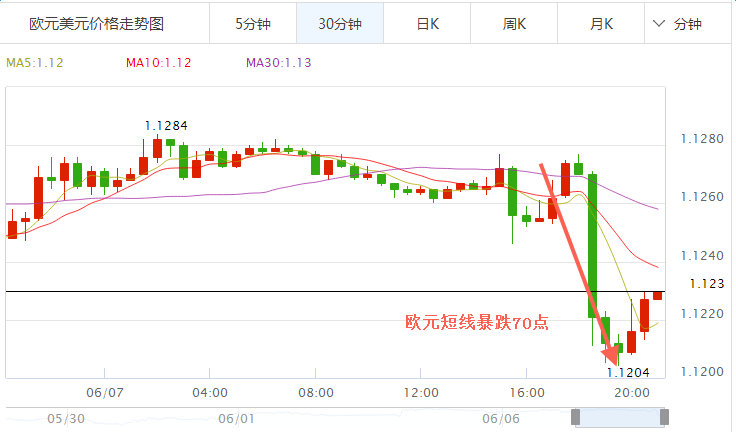Toggle the MA30 moving average legend
The height and width of the screenshot is (432, 736).
pos(279,63)
